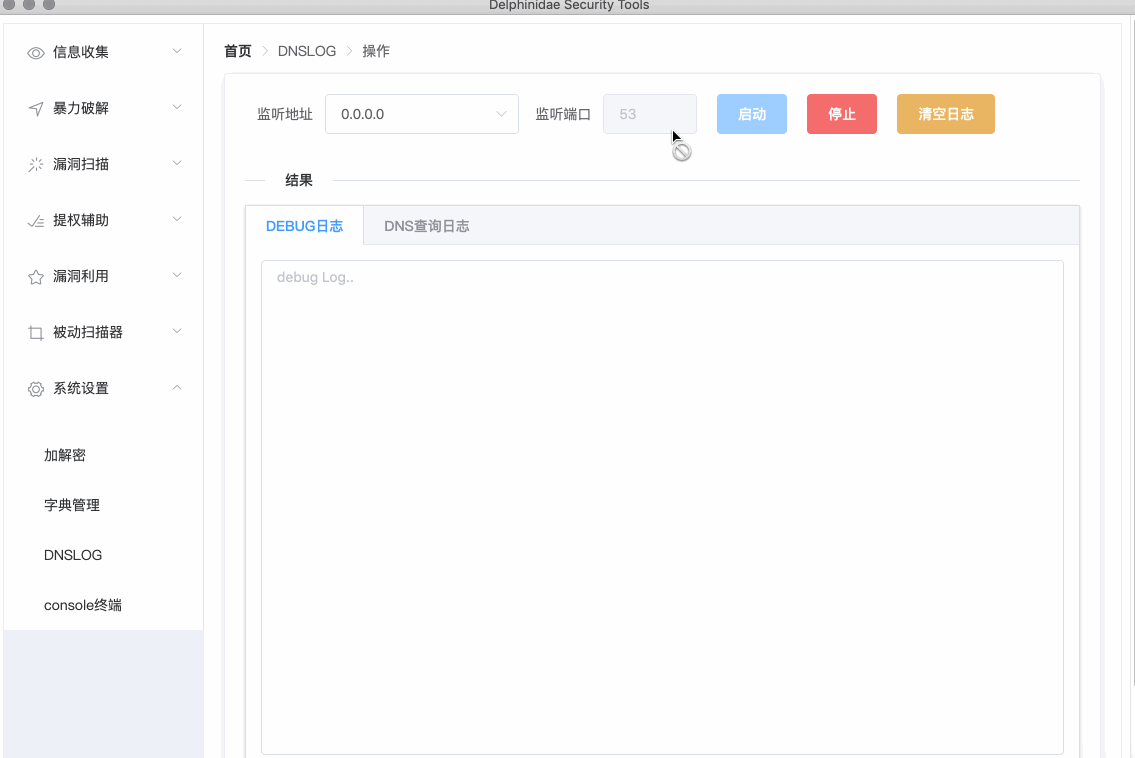This screenshot has width=1135, height=758.
Task: Click the crop icon beside 被动扫描器
Action: 36,333
